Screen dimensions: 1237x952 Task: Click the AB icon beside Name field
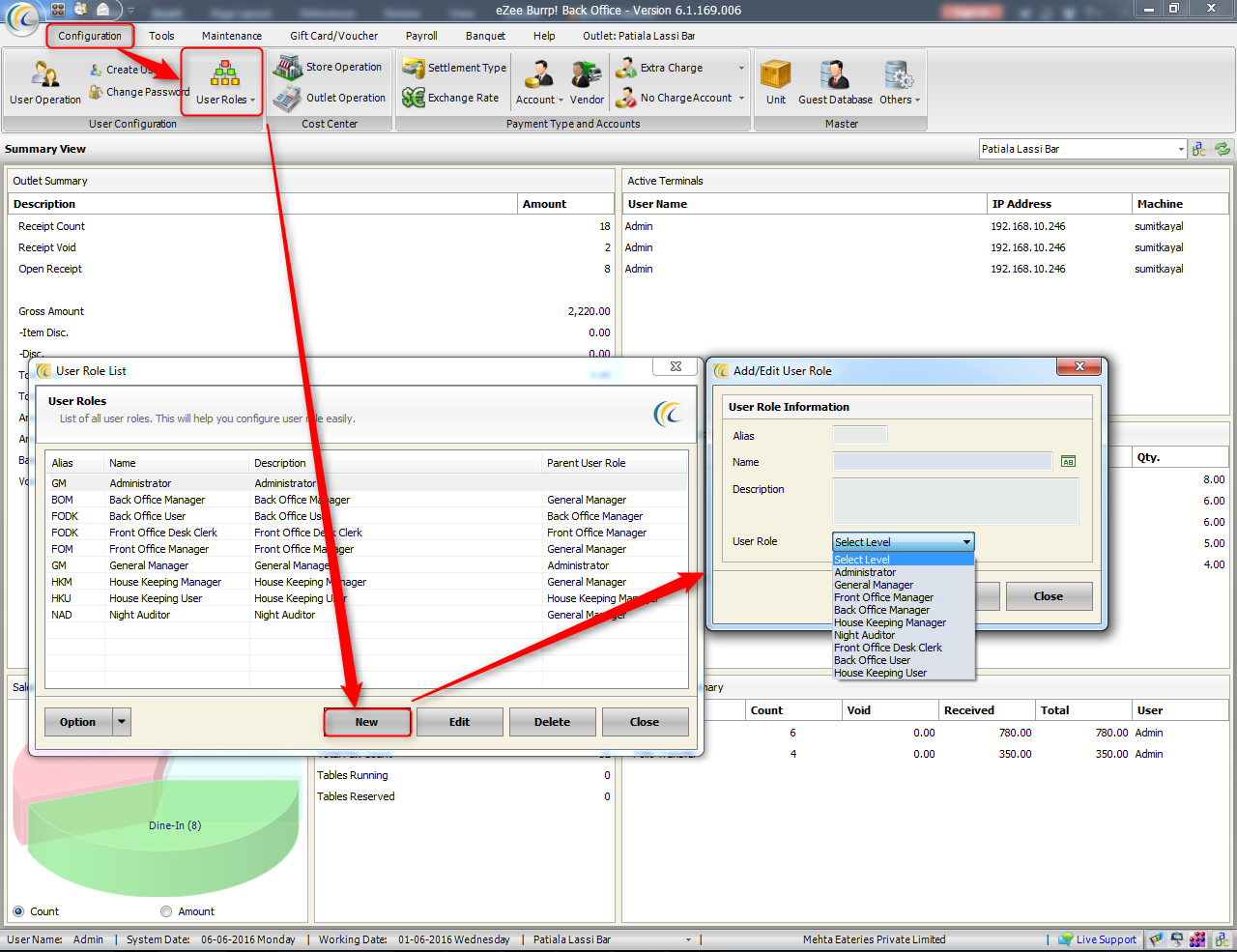1068,462
